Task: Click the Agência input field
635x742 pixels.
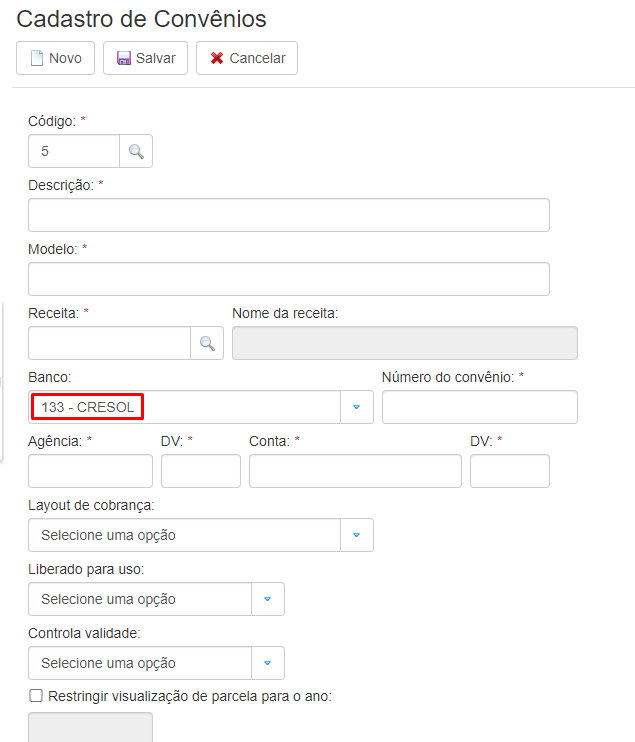Action: pyautogui.click(x=90, y=471)
